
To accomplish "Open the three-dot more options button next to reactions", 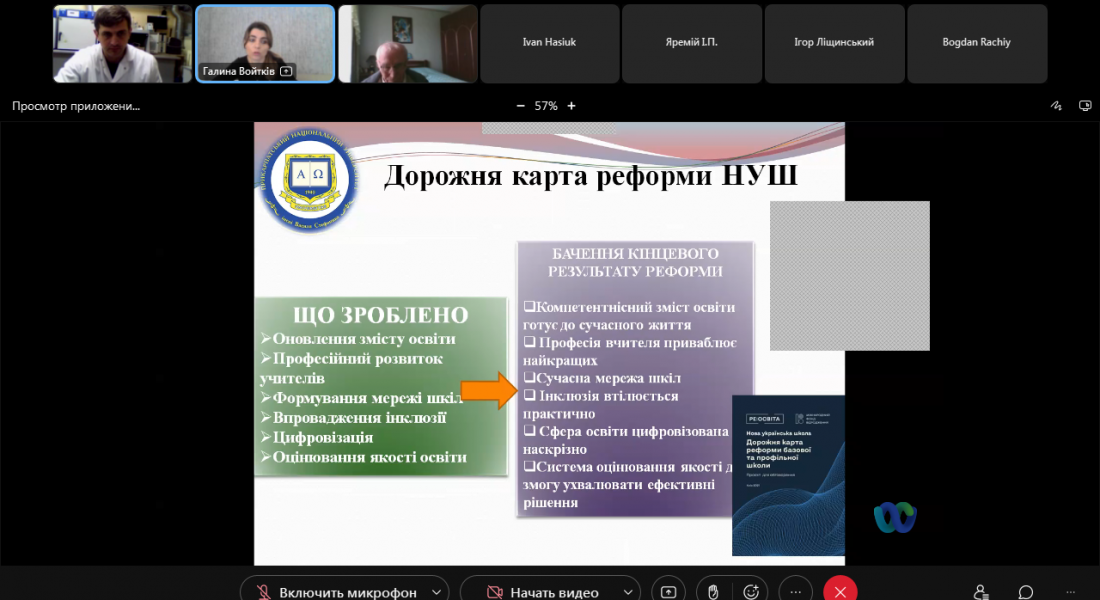I will click(795, 591).
